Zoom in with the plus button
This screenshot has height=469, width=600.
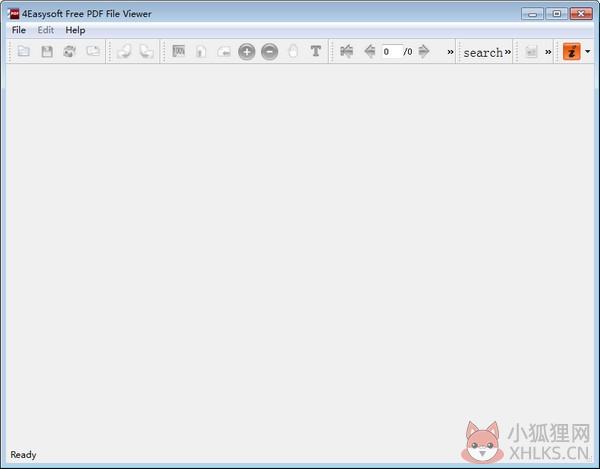tap(247, 51)
